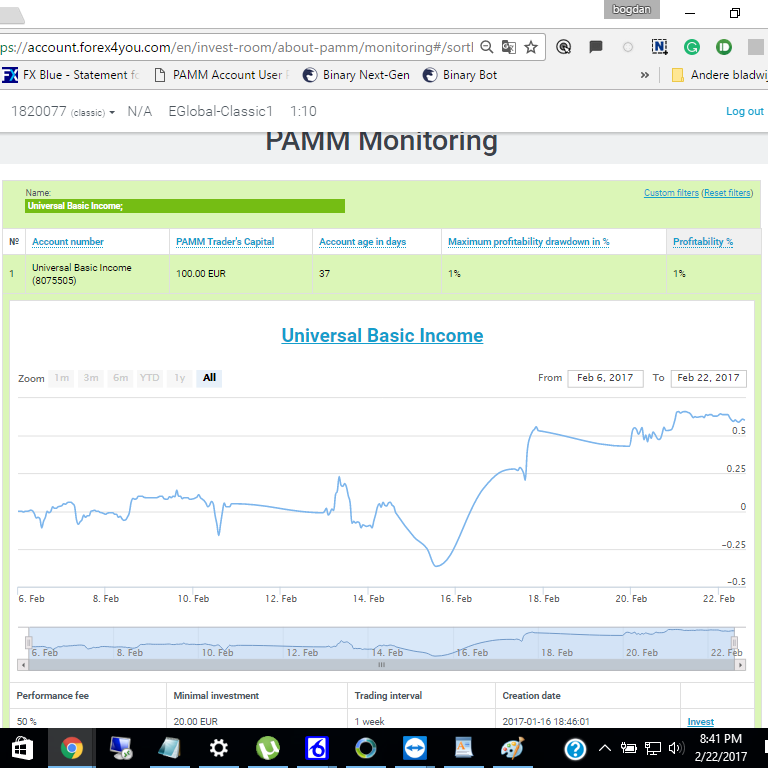Screen dimensions: 768x768
Task: Click the To date field Feb 22, 2017
Action: (708, 378)
